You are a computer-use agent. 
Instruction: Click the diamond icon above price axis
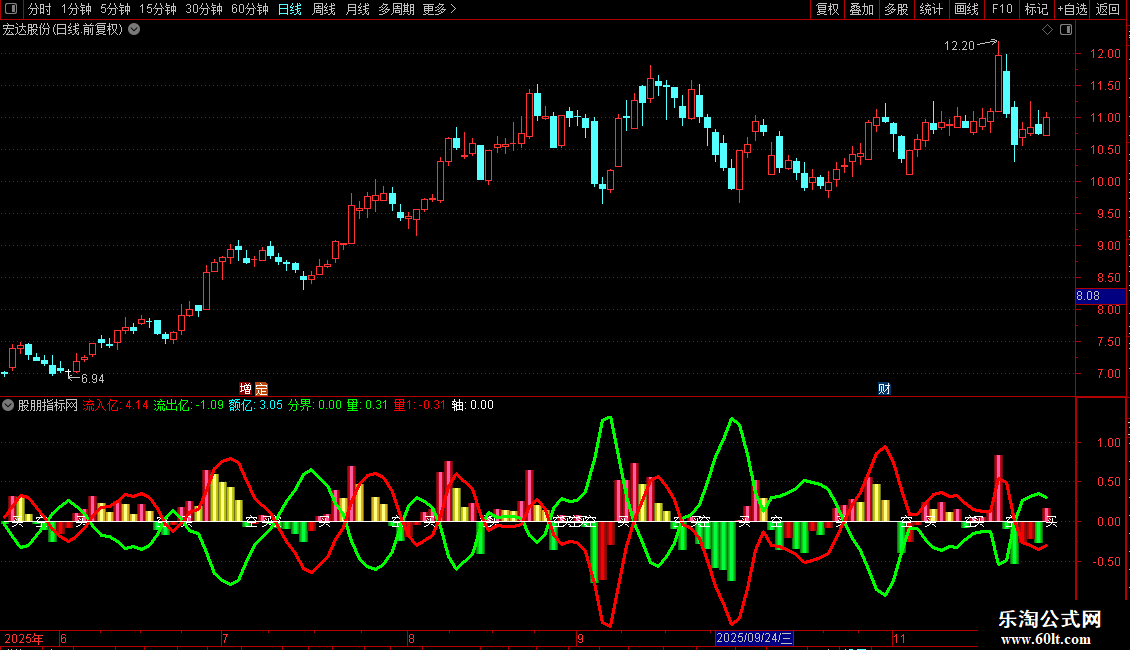(x=1047, y=30)
